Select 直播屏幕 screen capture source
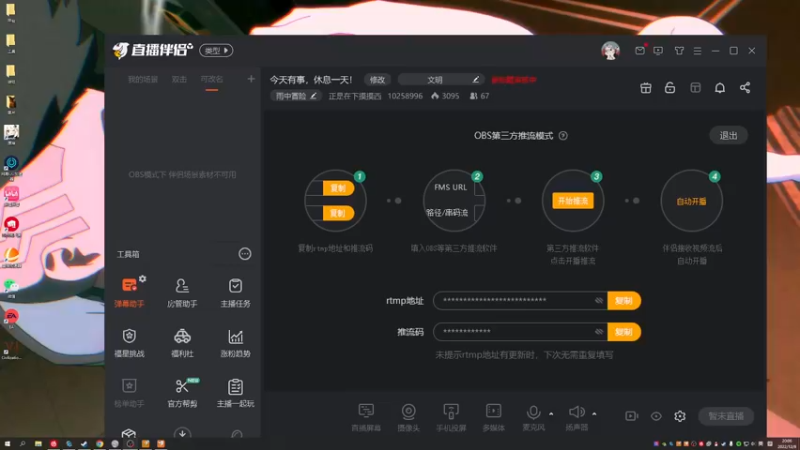 coord(366,417)
